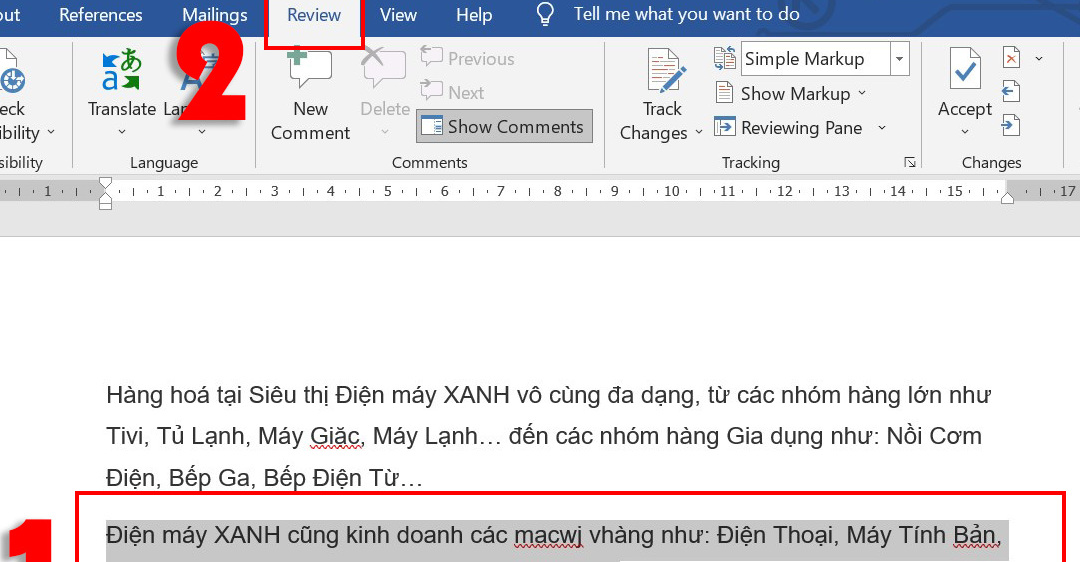Screen dimensions: 1080x562
Task: Click the Accept change icon
Action: (965, 69)
